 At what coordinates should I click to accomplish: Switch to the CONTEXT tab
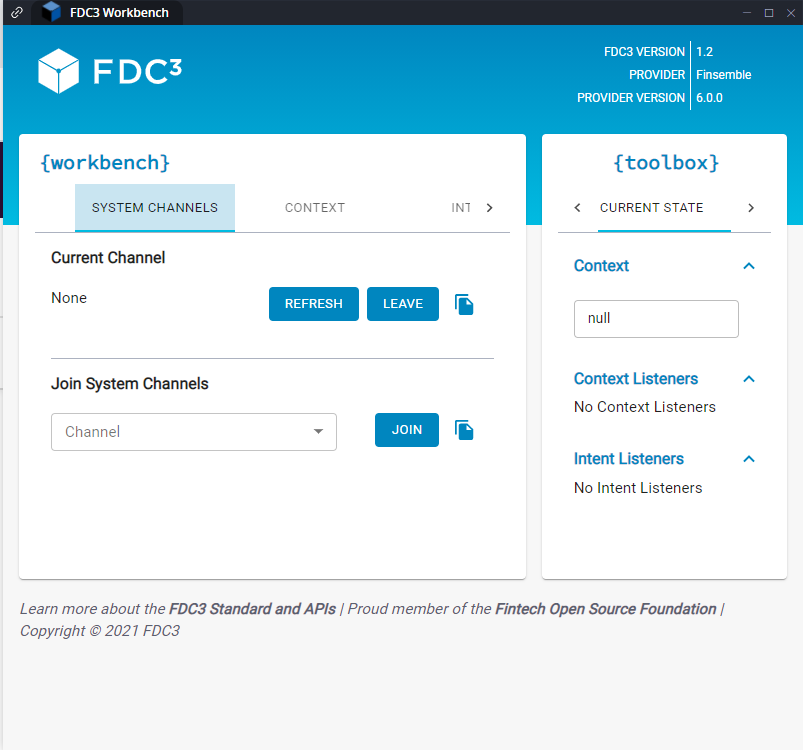[x=315, y=208]
